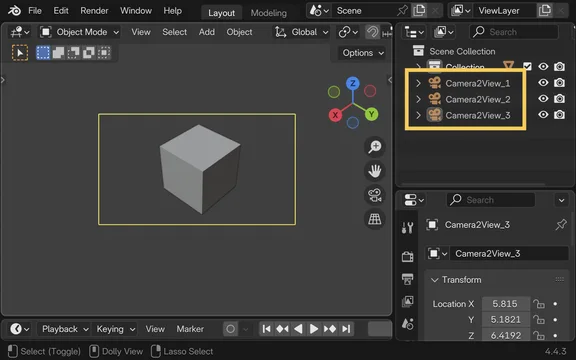Open the Options dropdown
This screenshot has width=576, height=360.
pos(362,53)
